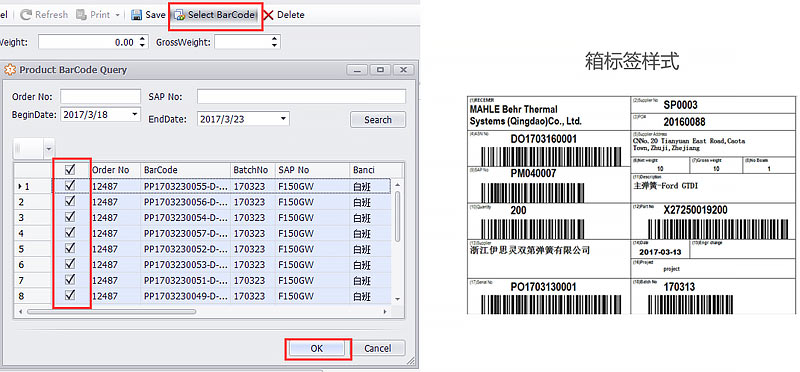Expand the EndDate date picker dropdown
This screenshot has height=372, width=800.
pos(284,119)
